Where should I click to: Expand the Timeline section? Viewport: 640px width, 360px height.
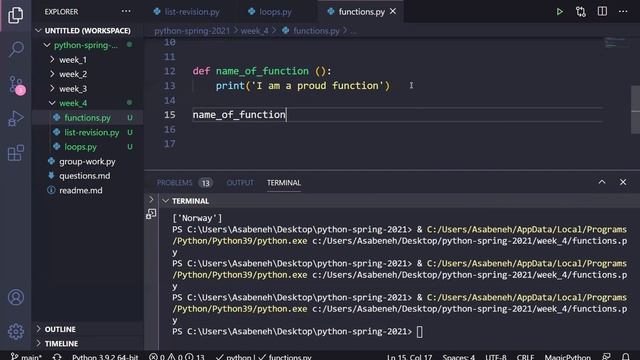tap(87, 343)
